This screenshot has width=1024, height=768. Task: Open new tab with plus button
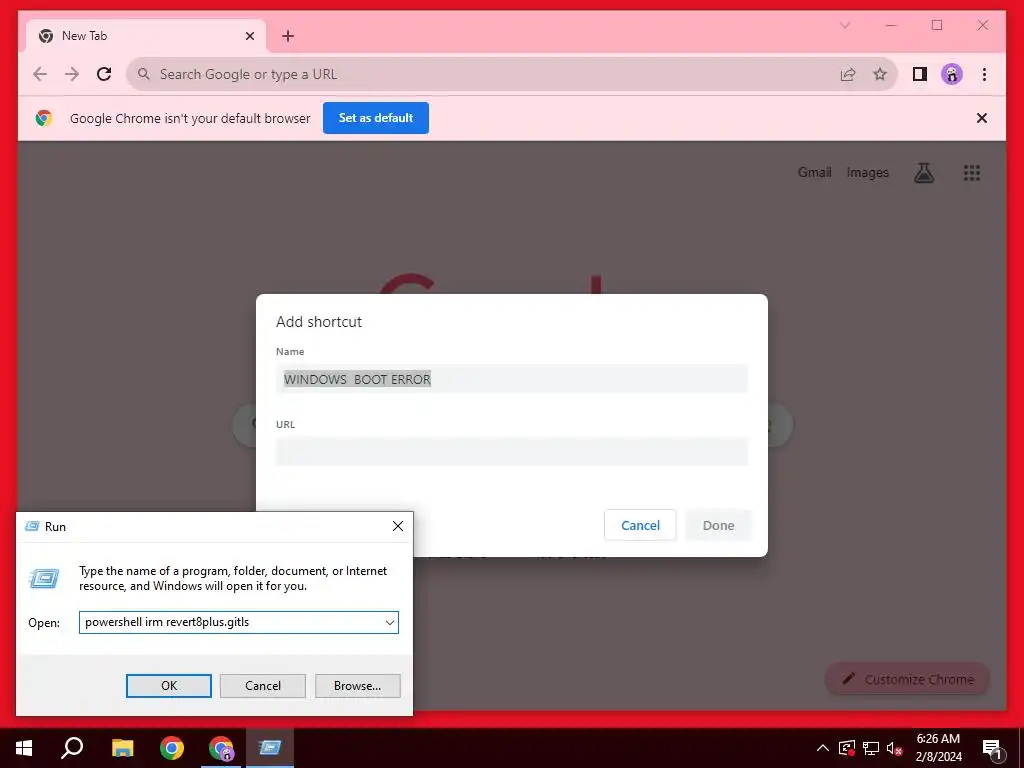click(288, 36)
